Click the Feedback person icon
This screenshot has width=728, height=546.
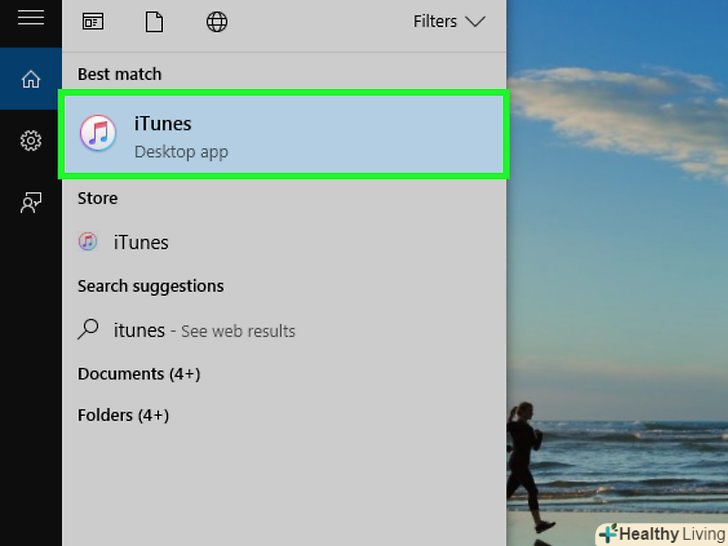(31, 202)
